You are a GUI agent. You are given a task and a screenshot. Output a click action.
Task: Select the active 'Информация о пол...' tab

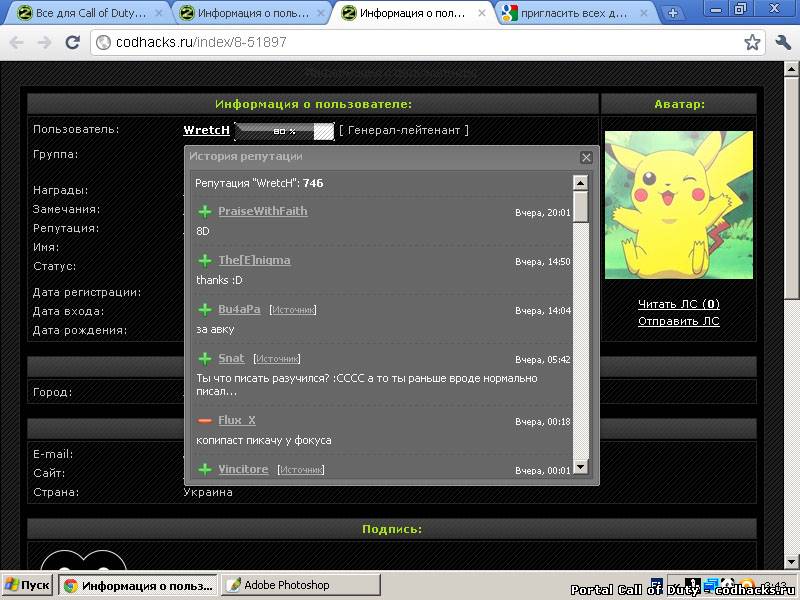point(412,13)
